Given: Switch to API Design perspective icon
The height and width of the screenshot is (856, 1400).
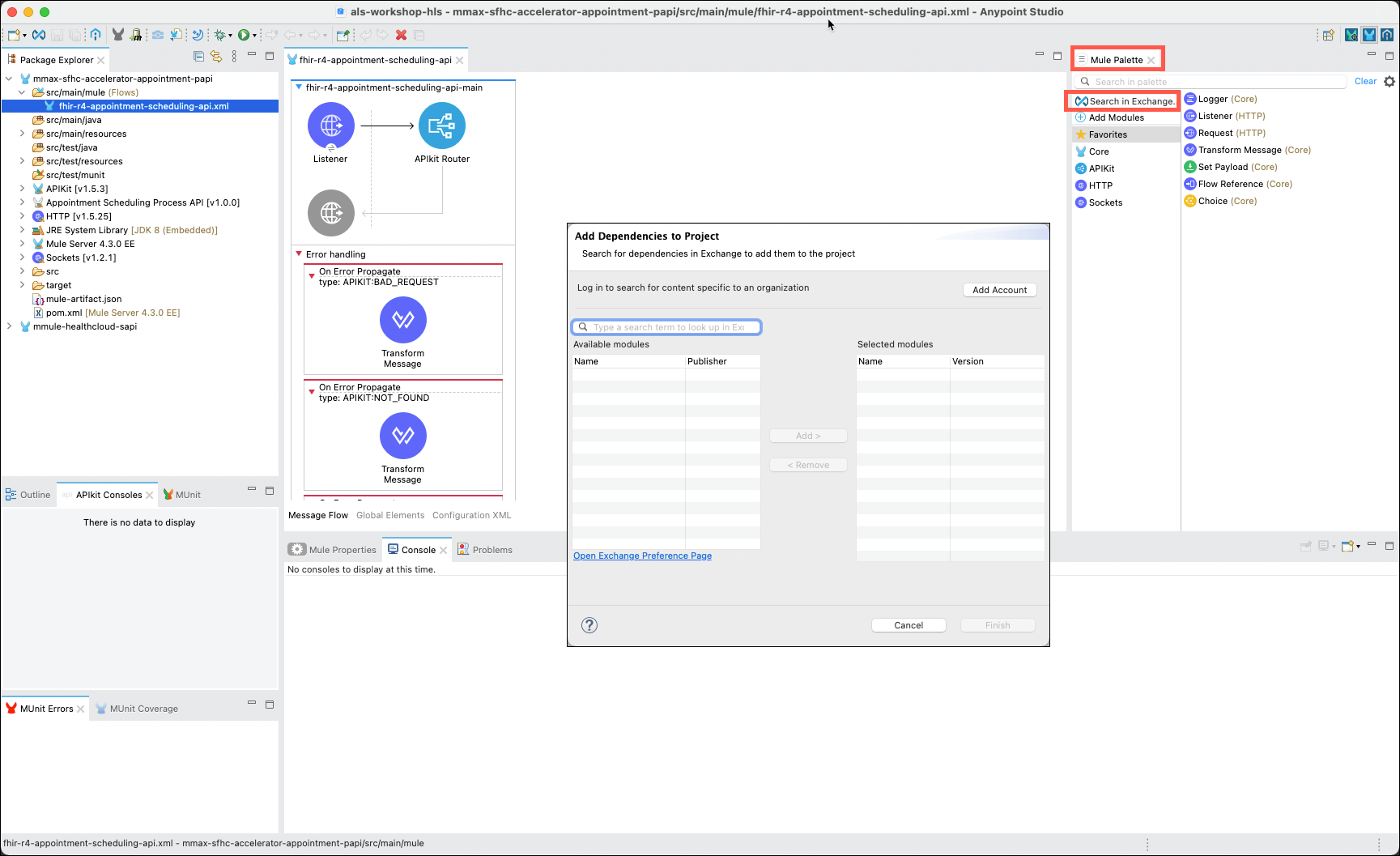Looking at the screenshot, I should 1387,35.
